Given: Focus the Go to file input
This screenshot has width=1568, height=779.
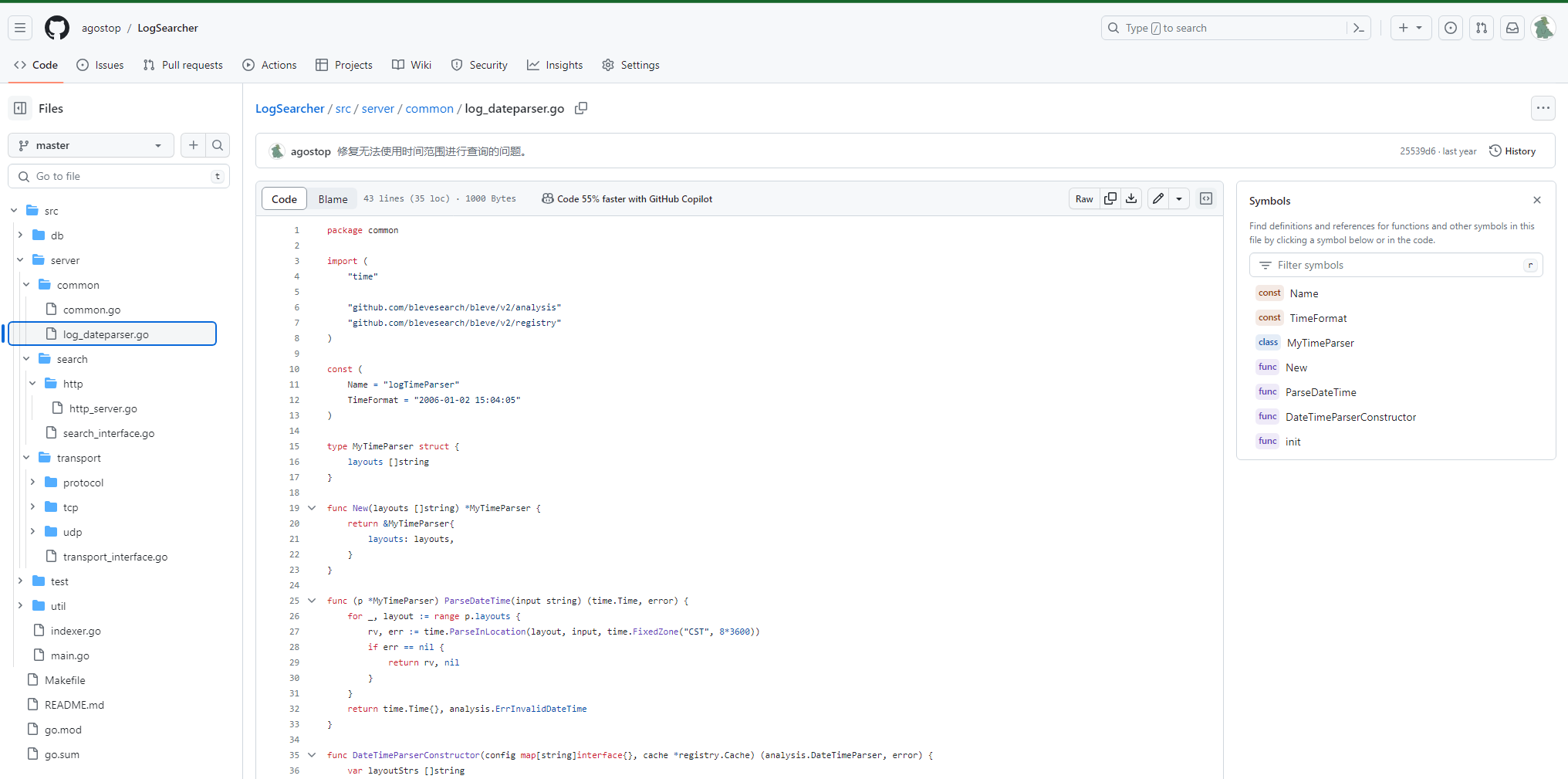Looking at the screenshot, I should 119,176.
